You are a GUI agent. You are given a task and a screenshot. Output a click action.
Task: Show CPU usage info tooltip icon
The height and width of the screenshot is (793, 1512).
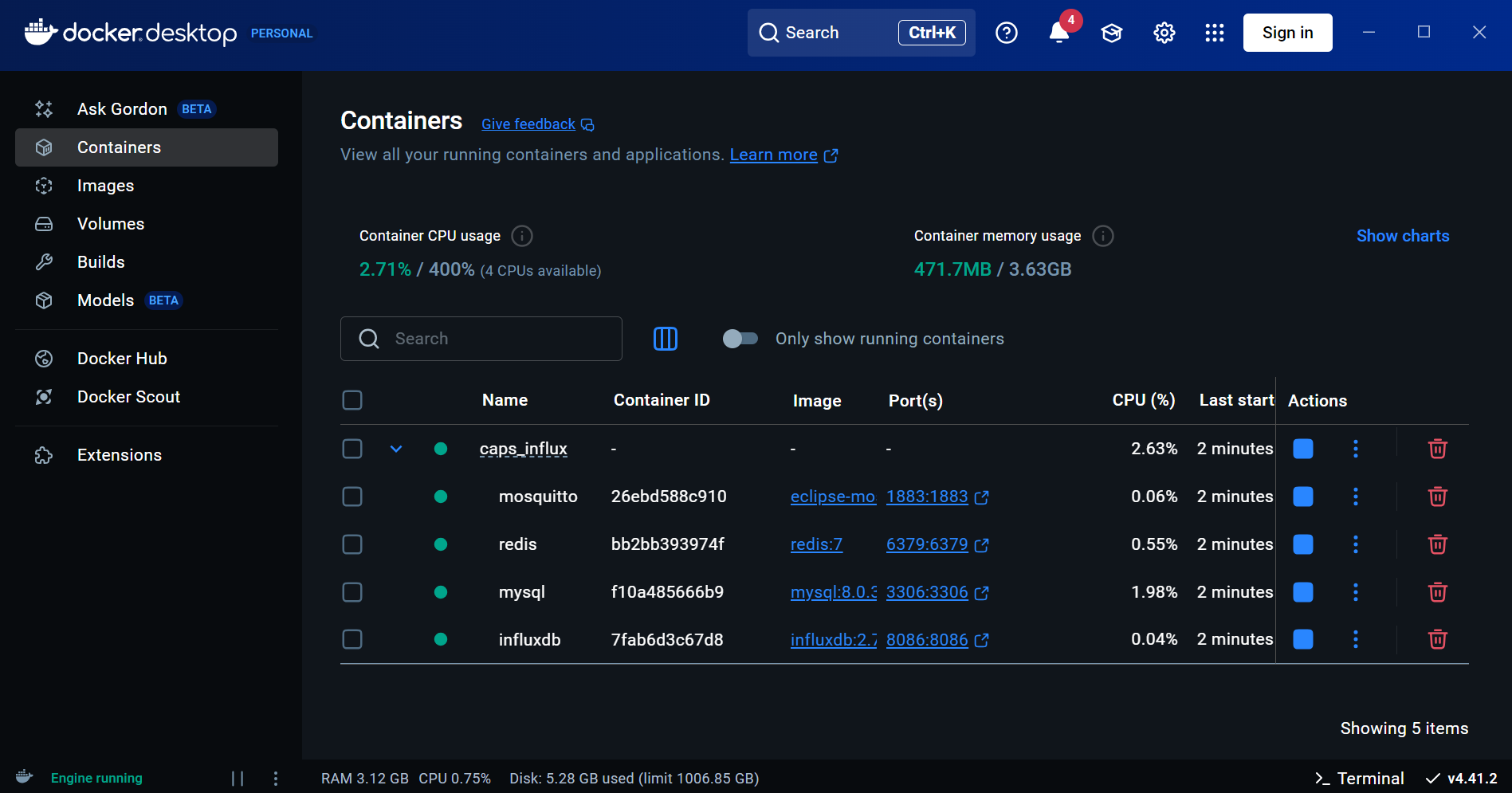(522, 236)
